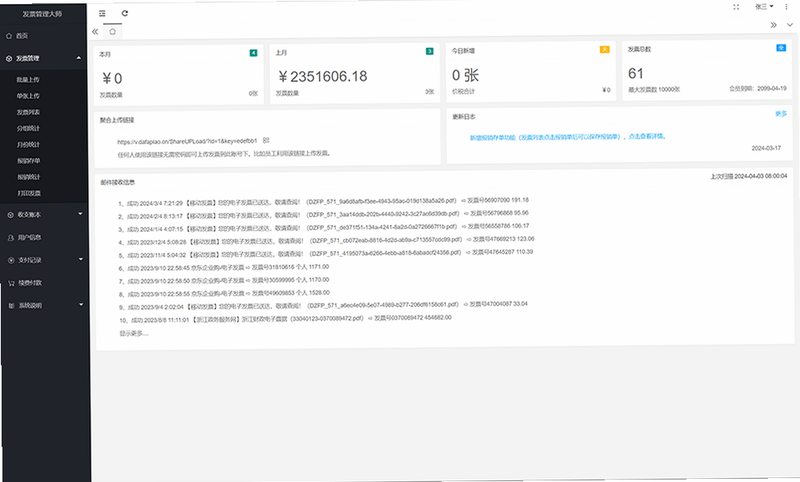Open 月份统计 submenu item
The image size is (800, 482).
tap(28, 145)
